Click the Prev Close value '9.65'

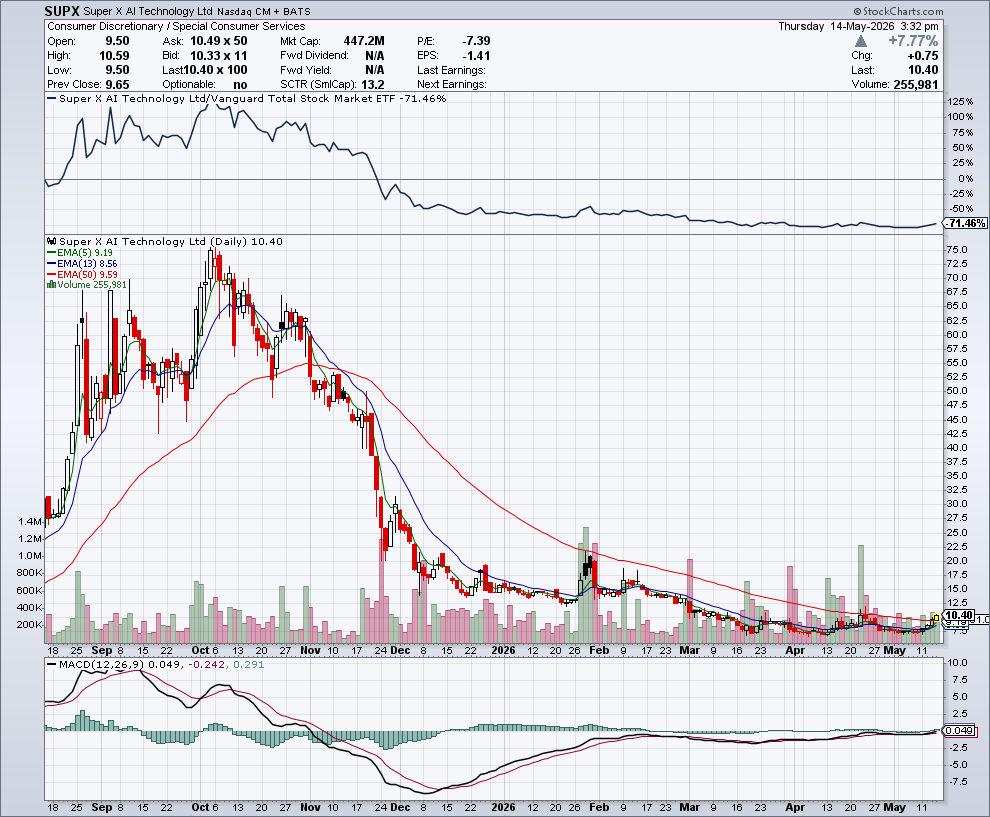click(x=117, y=85)
